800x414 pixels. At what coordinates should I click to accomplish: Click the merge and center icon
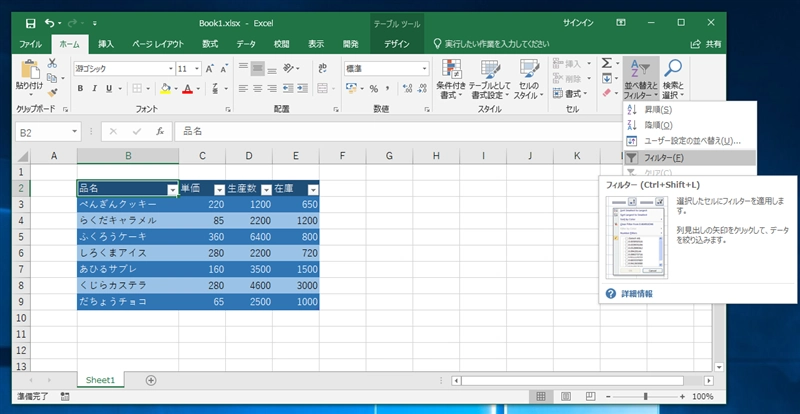click(322, 88)
